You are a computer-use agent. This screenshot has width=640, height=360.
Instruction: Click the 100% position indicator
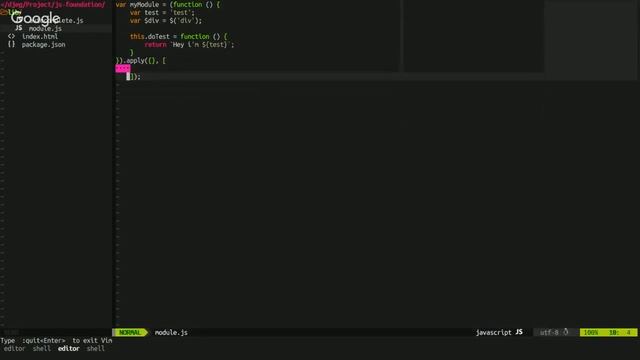pos(591,333)
